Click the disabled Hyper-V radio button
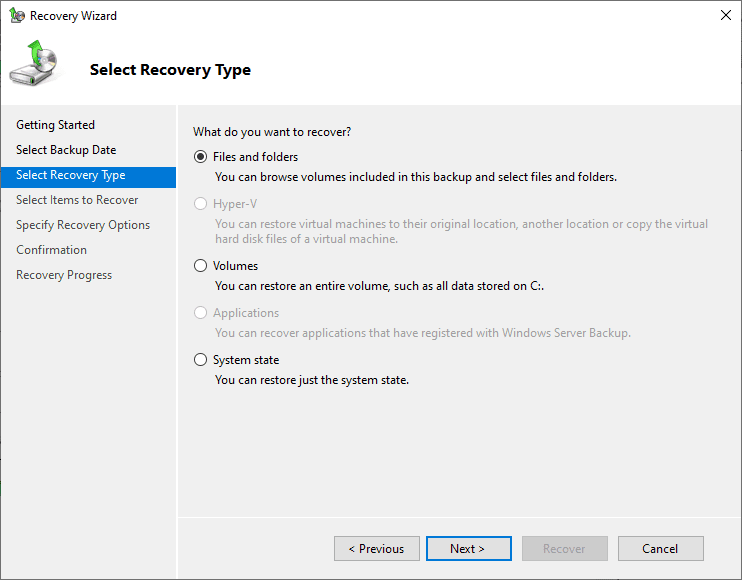 [x=201, y=204]
